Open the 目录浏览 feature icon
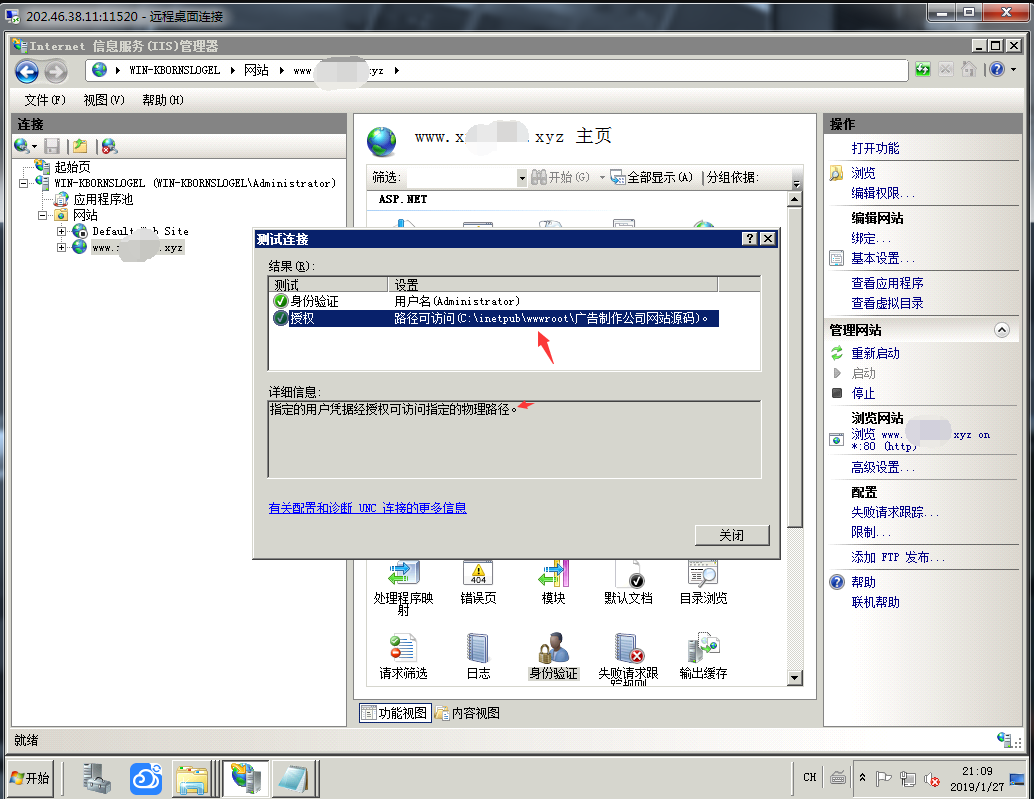The height and width of the screenshot is (799, 1034). click(x=703, y=580)
